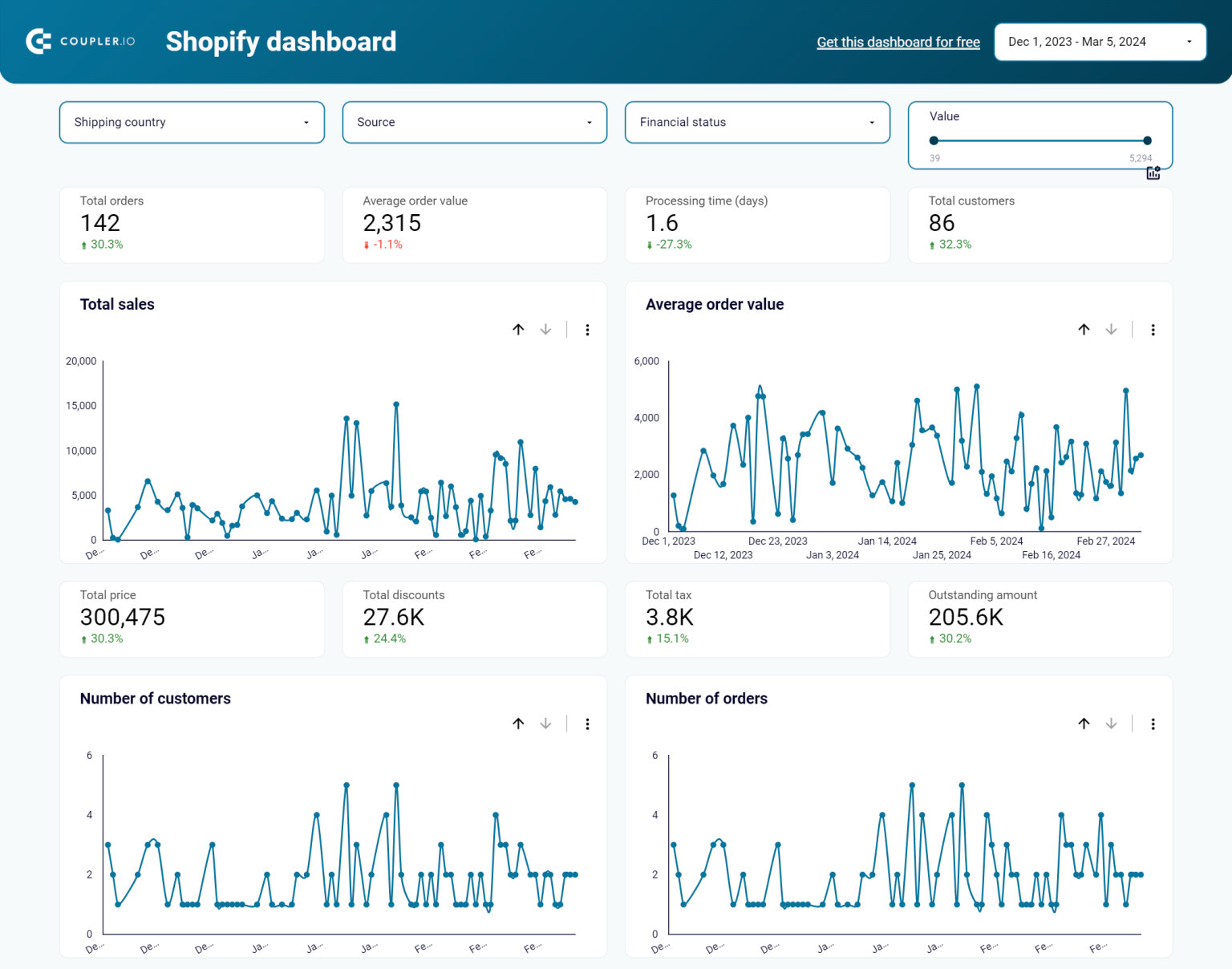Open the chart settings icon under the Value filter

tap(1153, 172)
